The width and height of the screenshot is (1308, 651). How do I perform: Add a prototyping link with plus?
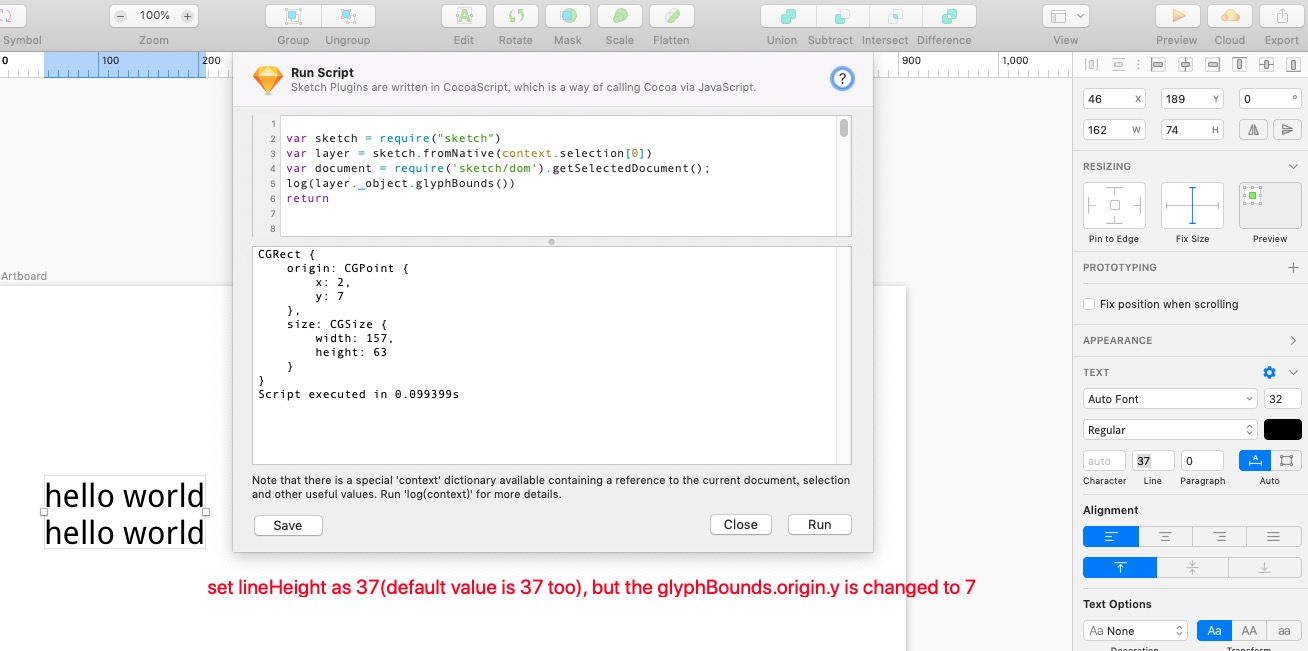tap(1293, 268)
